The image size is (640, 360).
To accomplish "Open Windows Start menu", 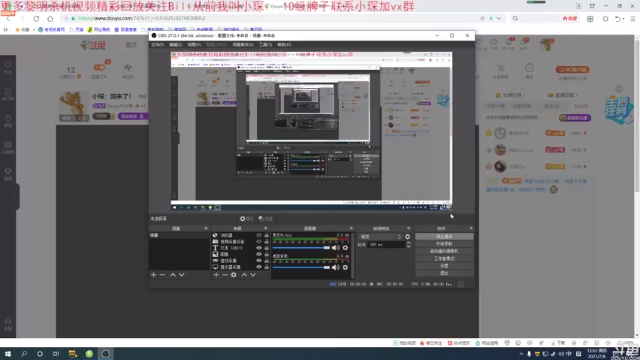I will pyautogui.click(x=8, y=354).
